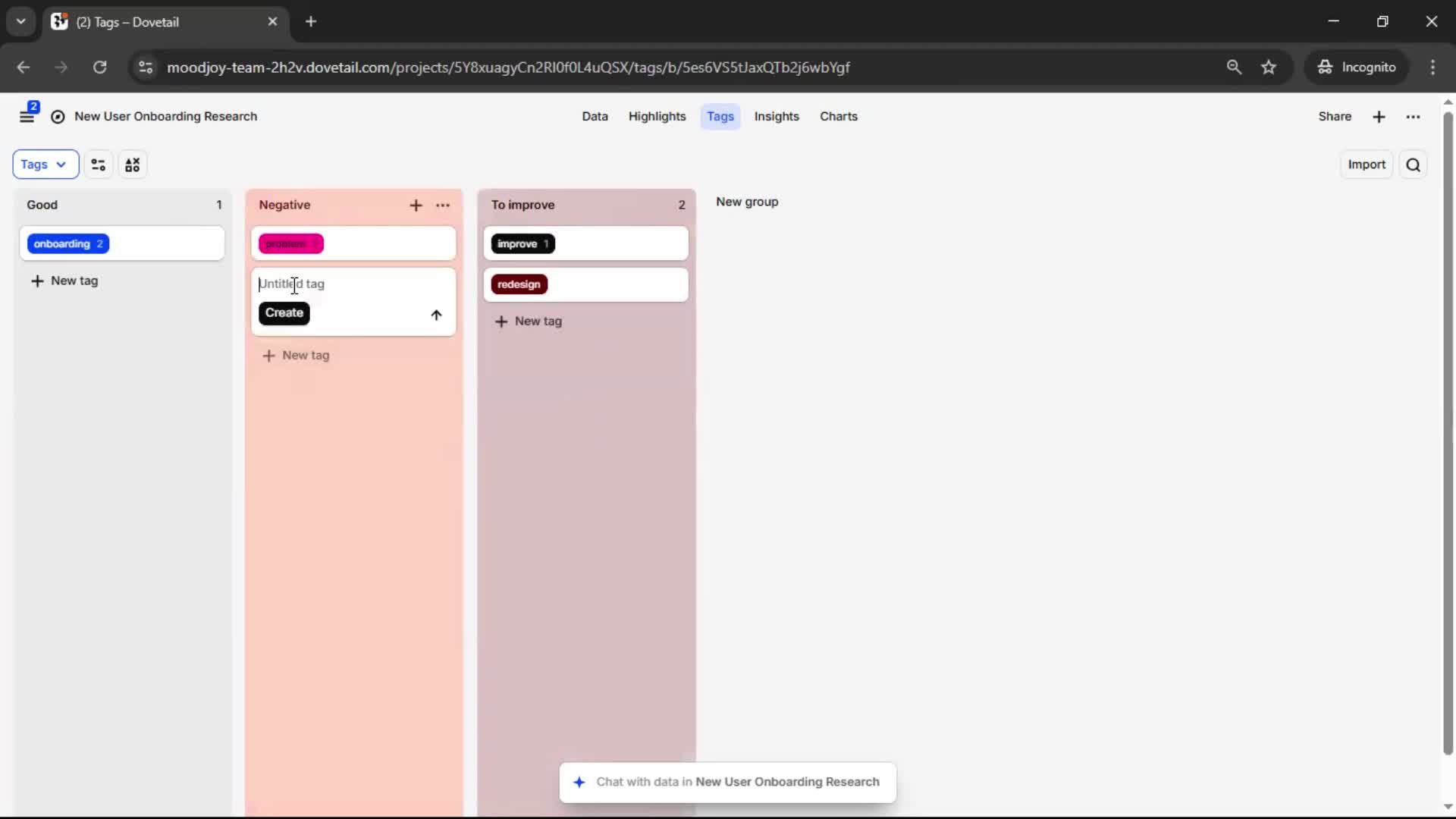Click the plus icon beside Share
Image resolution: width=1456 pixels, height=819 pixels.
click(1379, 117)
